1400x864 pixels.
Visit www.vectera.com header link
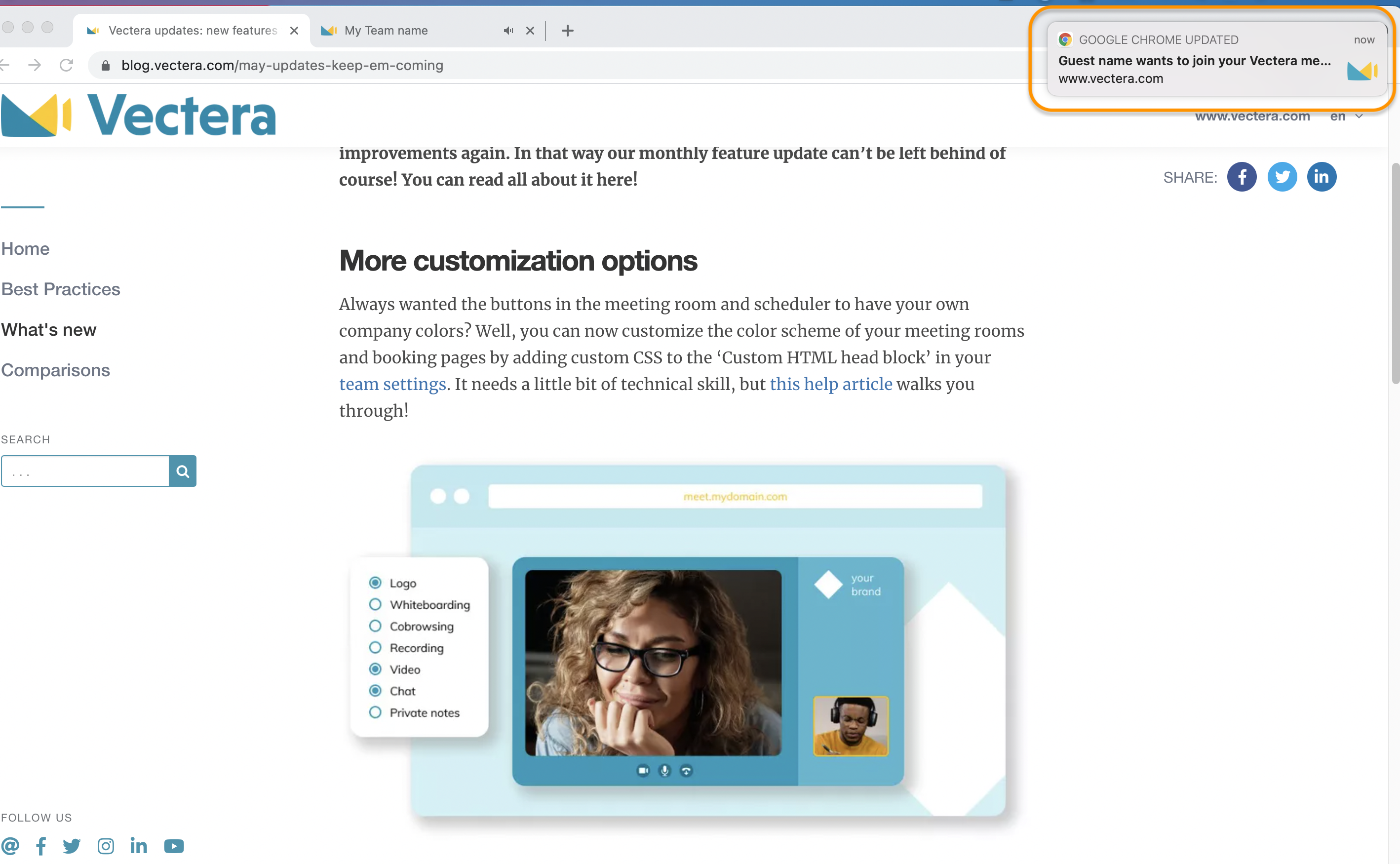click(x=1252, y=116)
